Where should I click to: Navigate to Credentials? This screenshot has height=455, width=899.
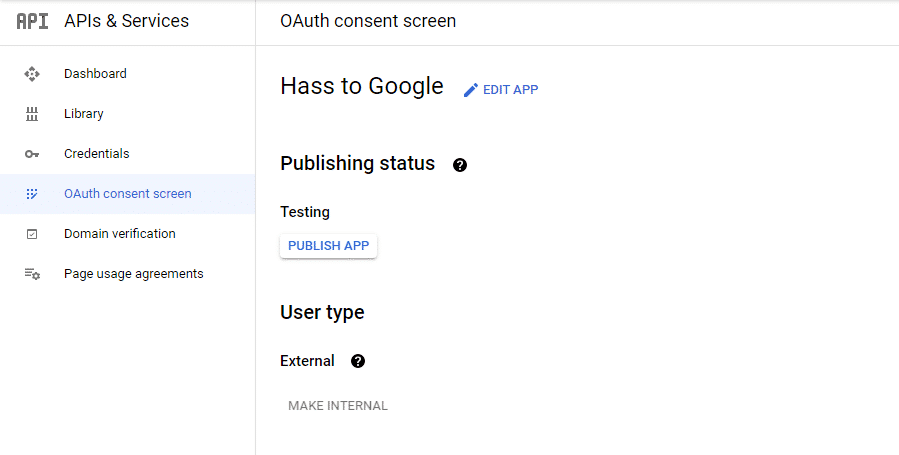click(97, 154)
